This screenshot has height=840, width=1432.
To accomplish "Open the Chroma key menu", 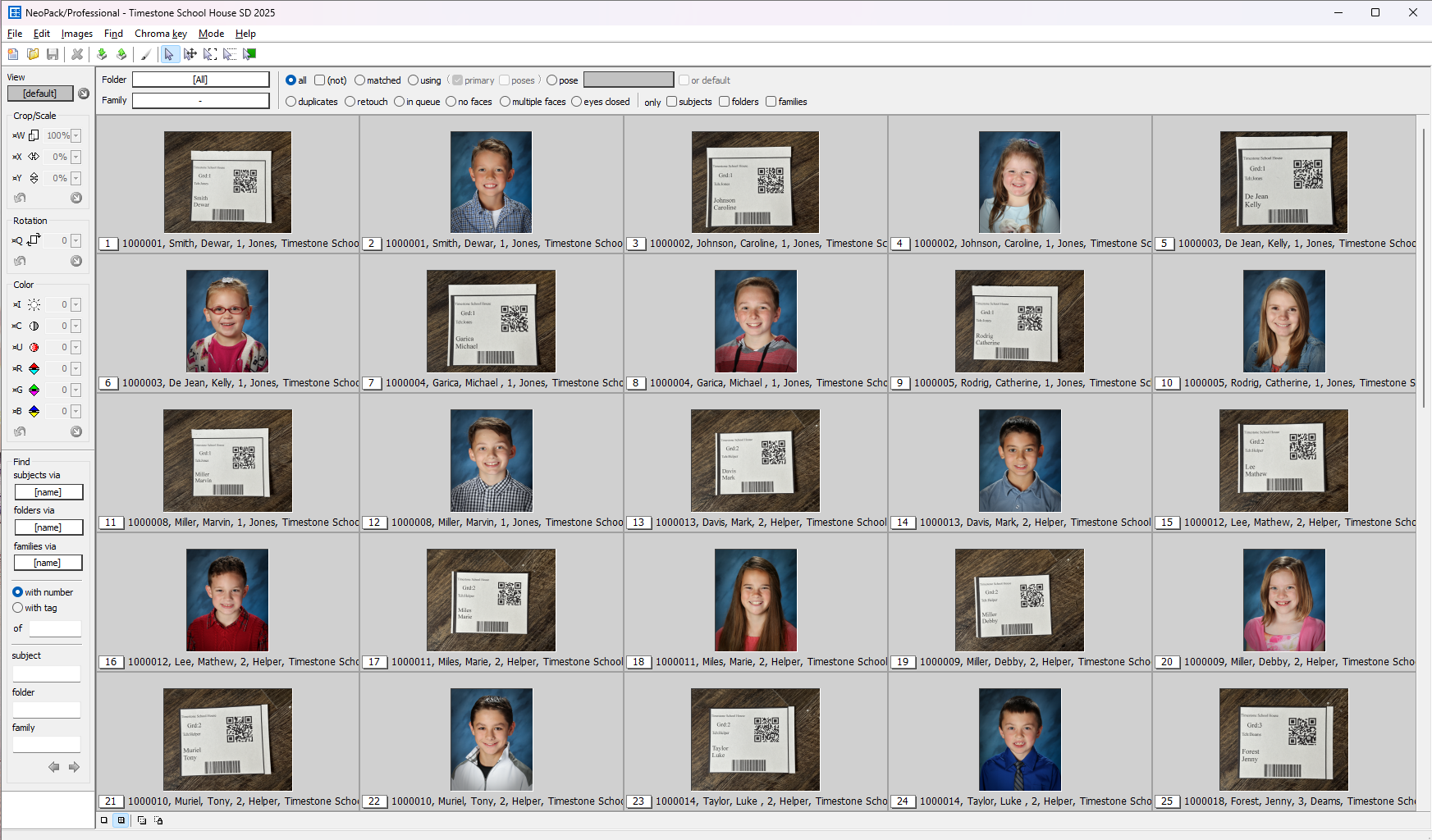I will coord(161,34).
